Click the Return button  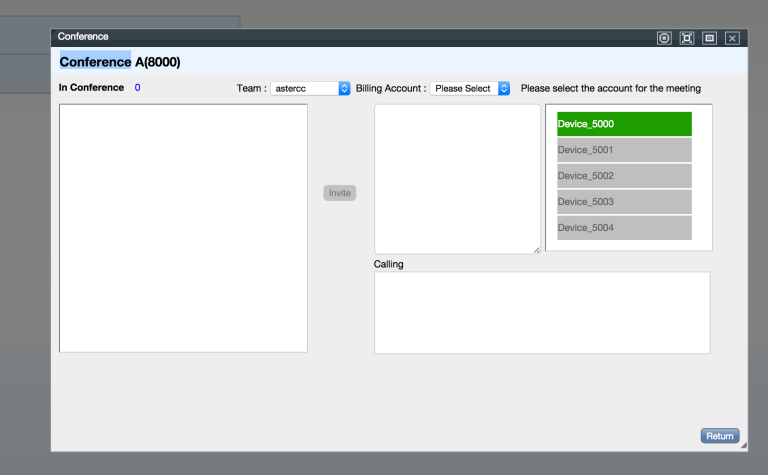719,436
